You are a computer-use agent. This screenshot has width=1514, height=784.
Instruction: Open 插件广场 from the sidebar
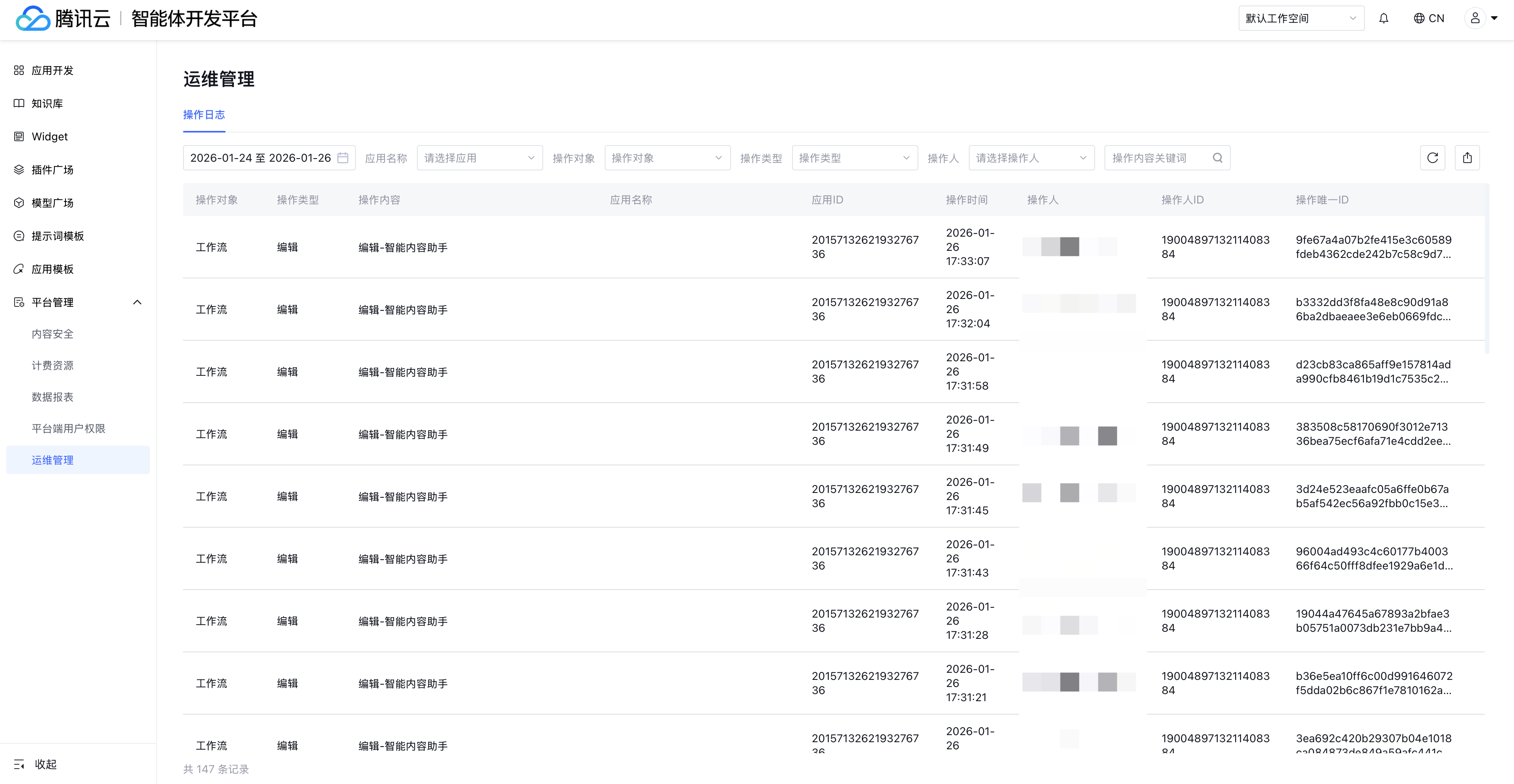click(52, 170)
